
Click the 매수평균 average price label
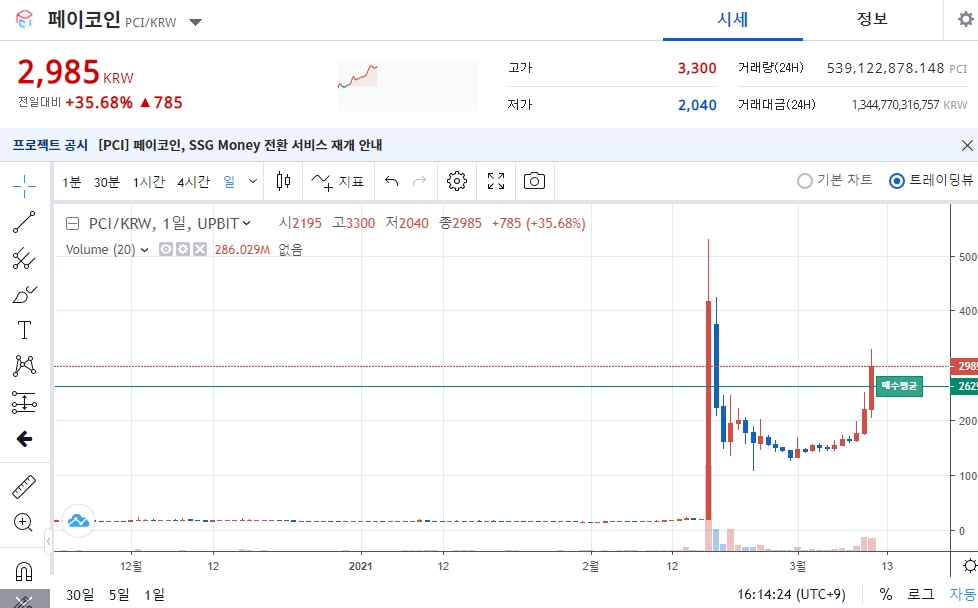coord(899,386)
